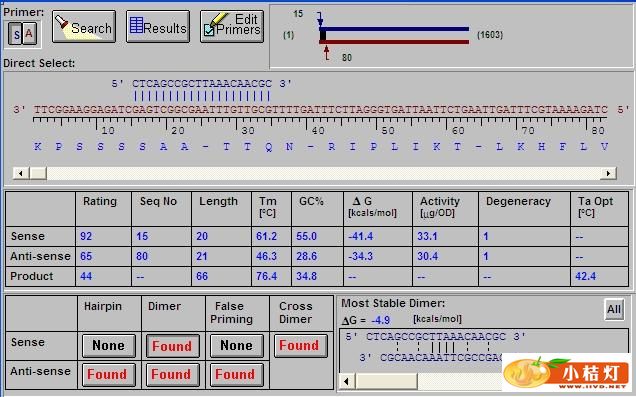This screenshot has width=636, height=397.
Task: Click the Sense Rating value 92
Action: (86, 236)
